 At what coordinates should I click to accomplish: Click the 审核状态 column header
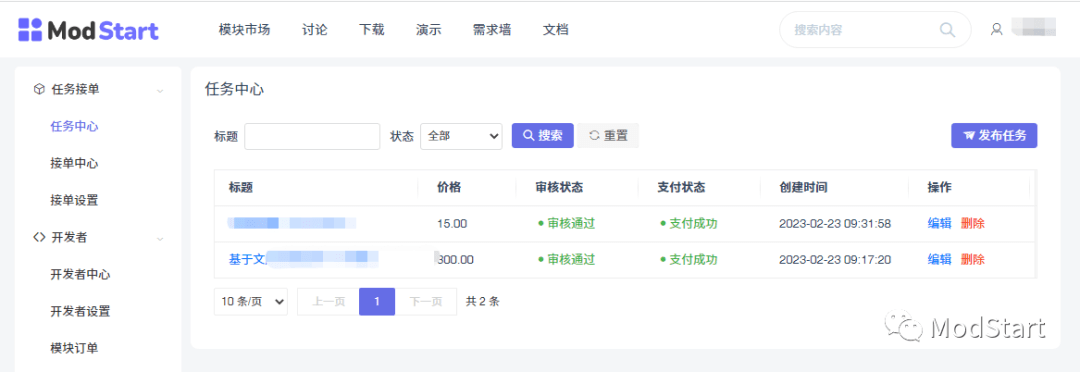click(x=559, y=187)
